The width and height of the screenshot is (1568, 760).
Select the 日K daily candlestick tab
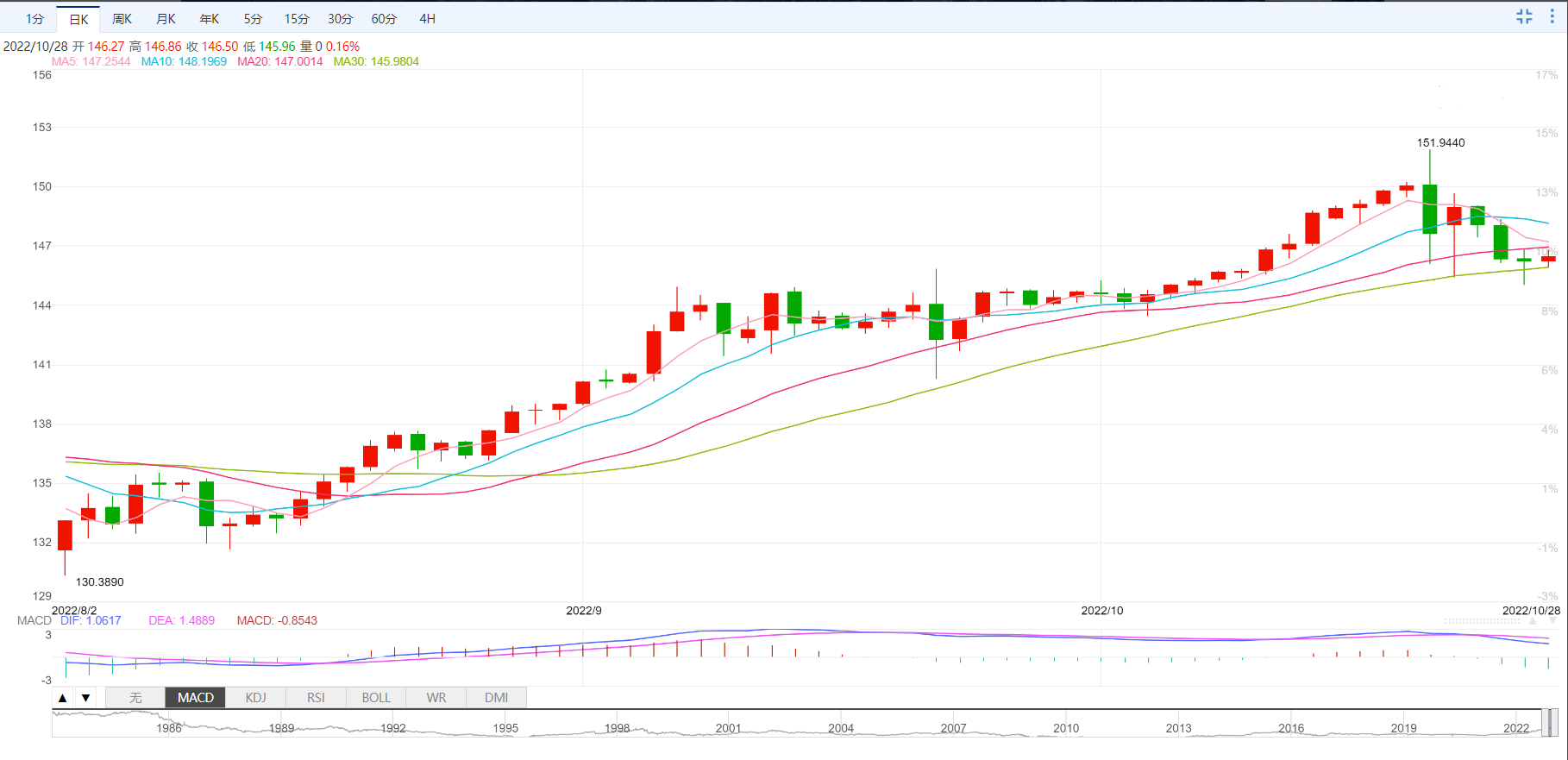(78, 19)
